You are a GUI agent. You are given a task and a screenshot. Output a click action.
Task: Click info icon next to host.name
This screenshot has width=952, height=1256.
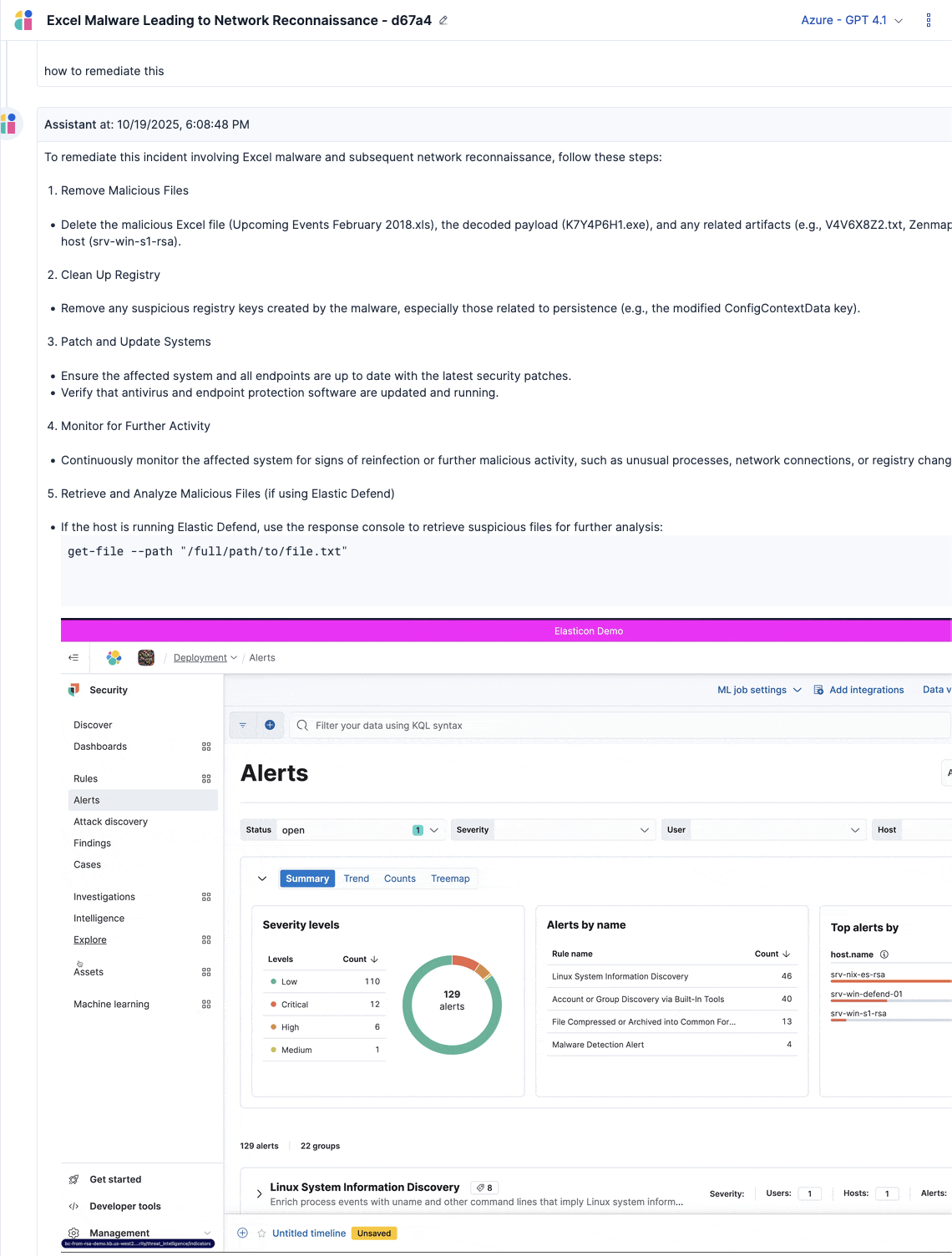[x=884, y=955]
